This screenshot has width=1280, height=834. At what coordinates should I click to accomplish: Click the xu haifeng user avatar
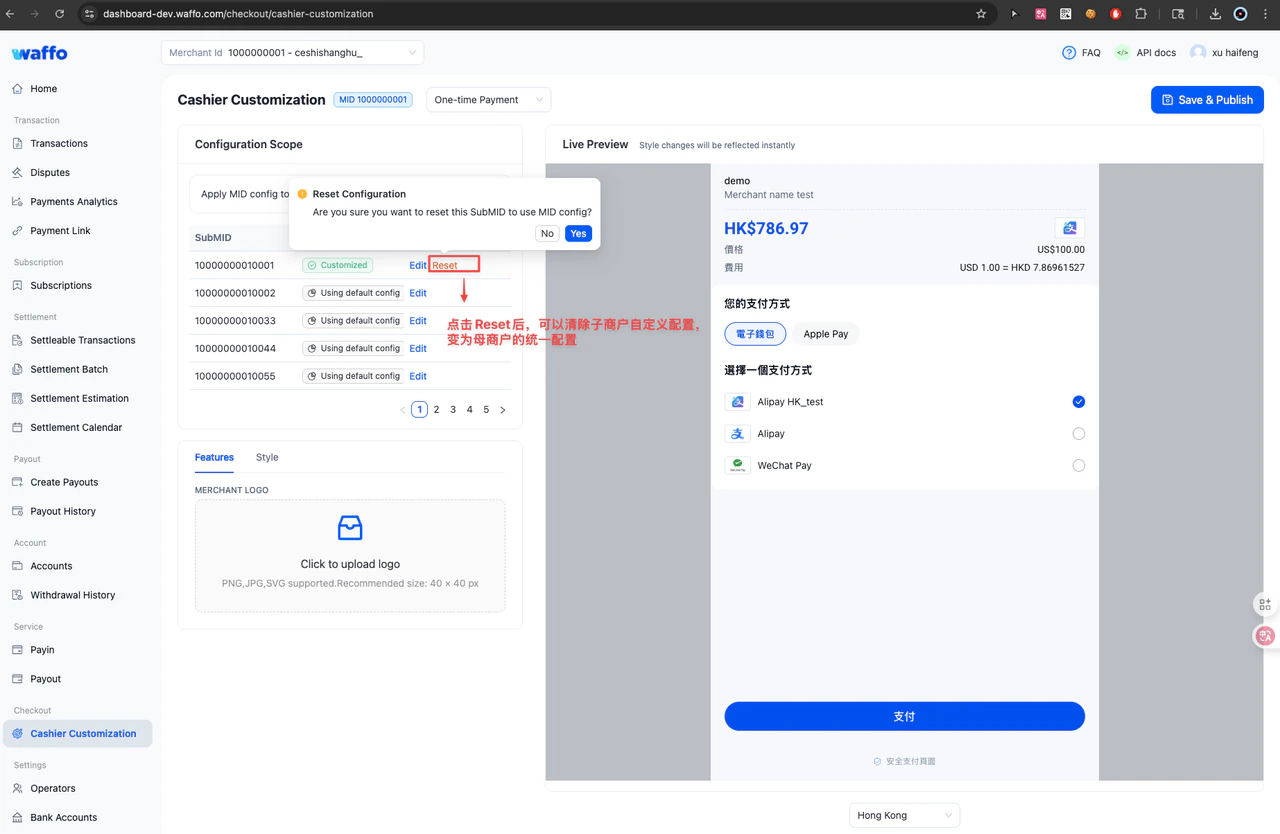tap(1198, 52)
